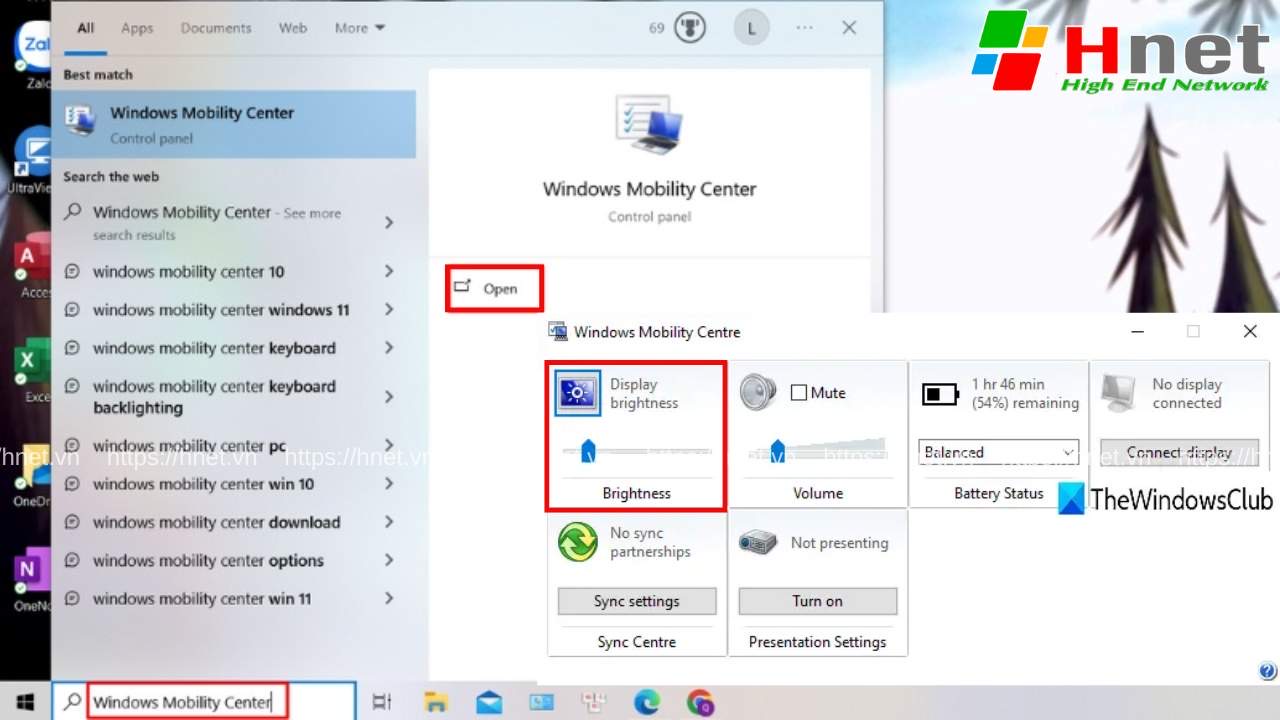
Task: Click 'Not presenting' status text
Action: pyautogui.click(x=839, y=543)
